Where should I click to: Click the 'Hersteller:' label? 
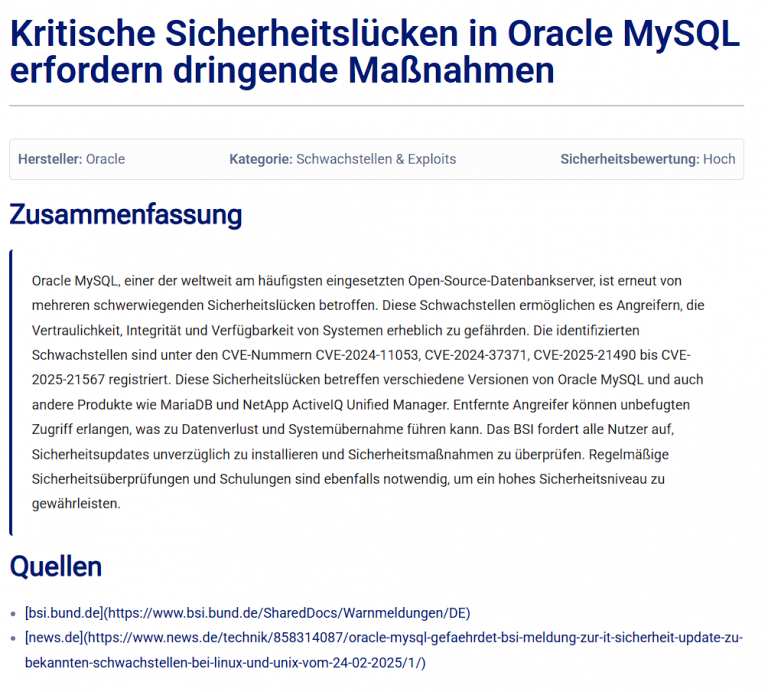[50, 159]
